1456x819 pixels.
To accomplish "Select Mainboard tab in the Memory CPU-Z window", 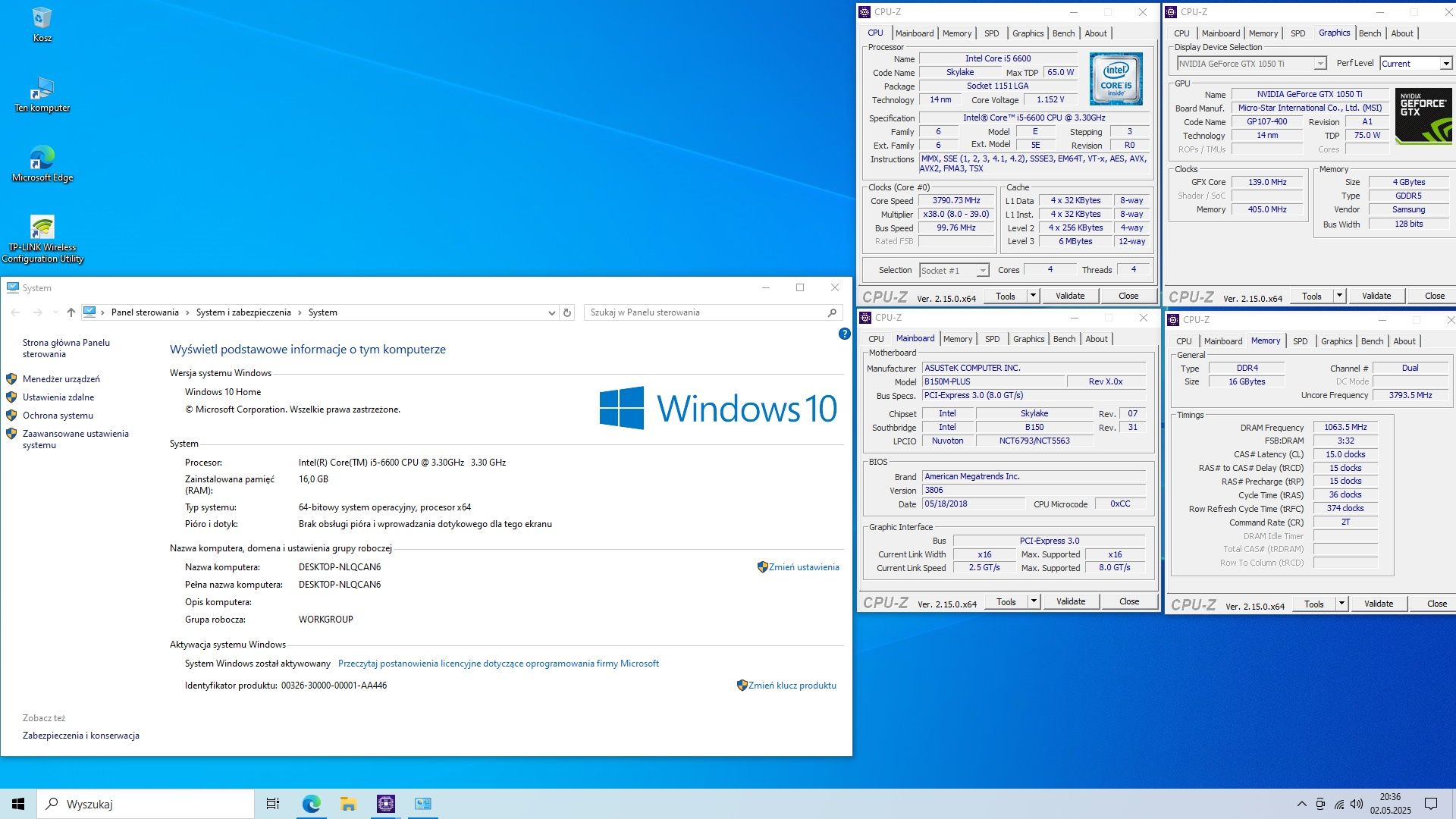I will [x=1223, y=341].
